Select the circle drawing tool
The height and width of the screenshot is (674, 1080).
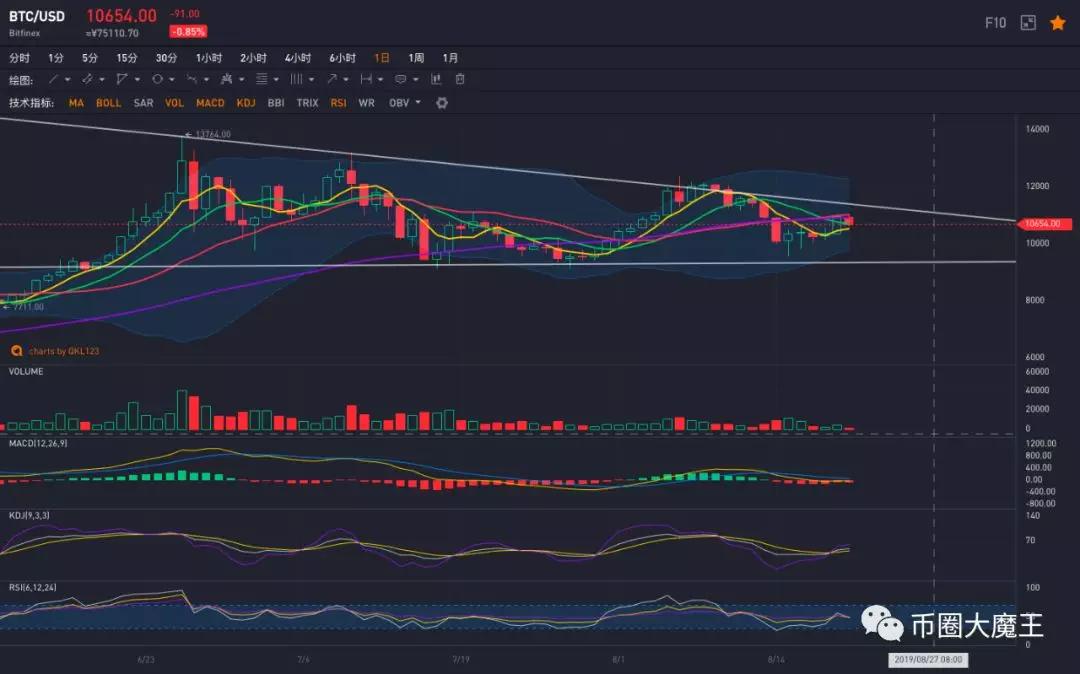coord(157,80)
